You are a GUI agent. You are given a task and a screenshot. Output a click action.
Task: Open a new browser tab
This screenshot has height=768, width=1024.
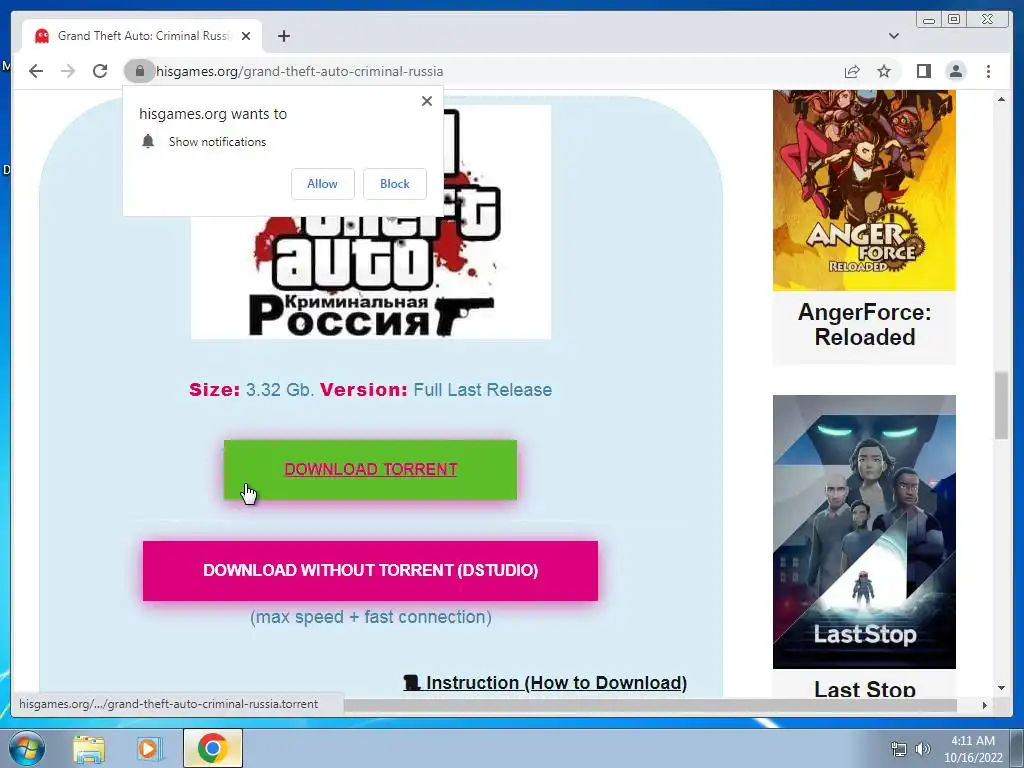click(x=283, y=36)
